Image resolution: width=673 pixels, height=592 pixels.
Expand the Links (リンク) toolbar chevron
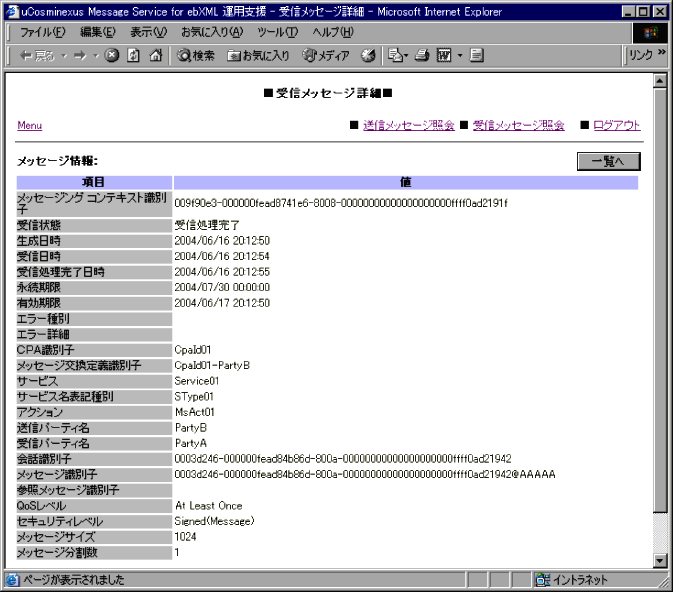(661, 52)
